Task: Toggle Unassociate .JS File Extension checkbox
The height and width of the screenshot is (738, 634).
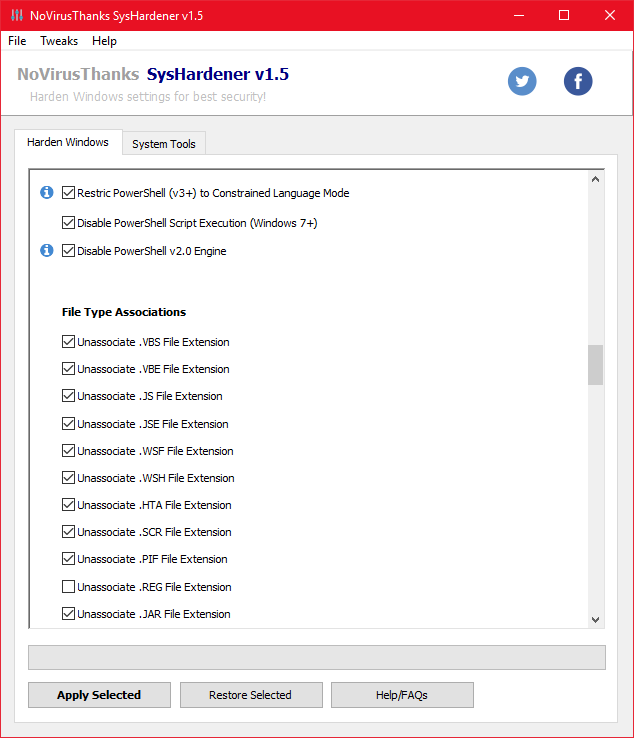Action: click(x=68, y=396)
